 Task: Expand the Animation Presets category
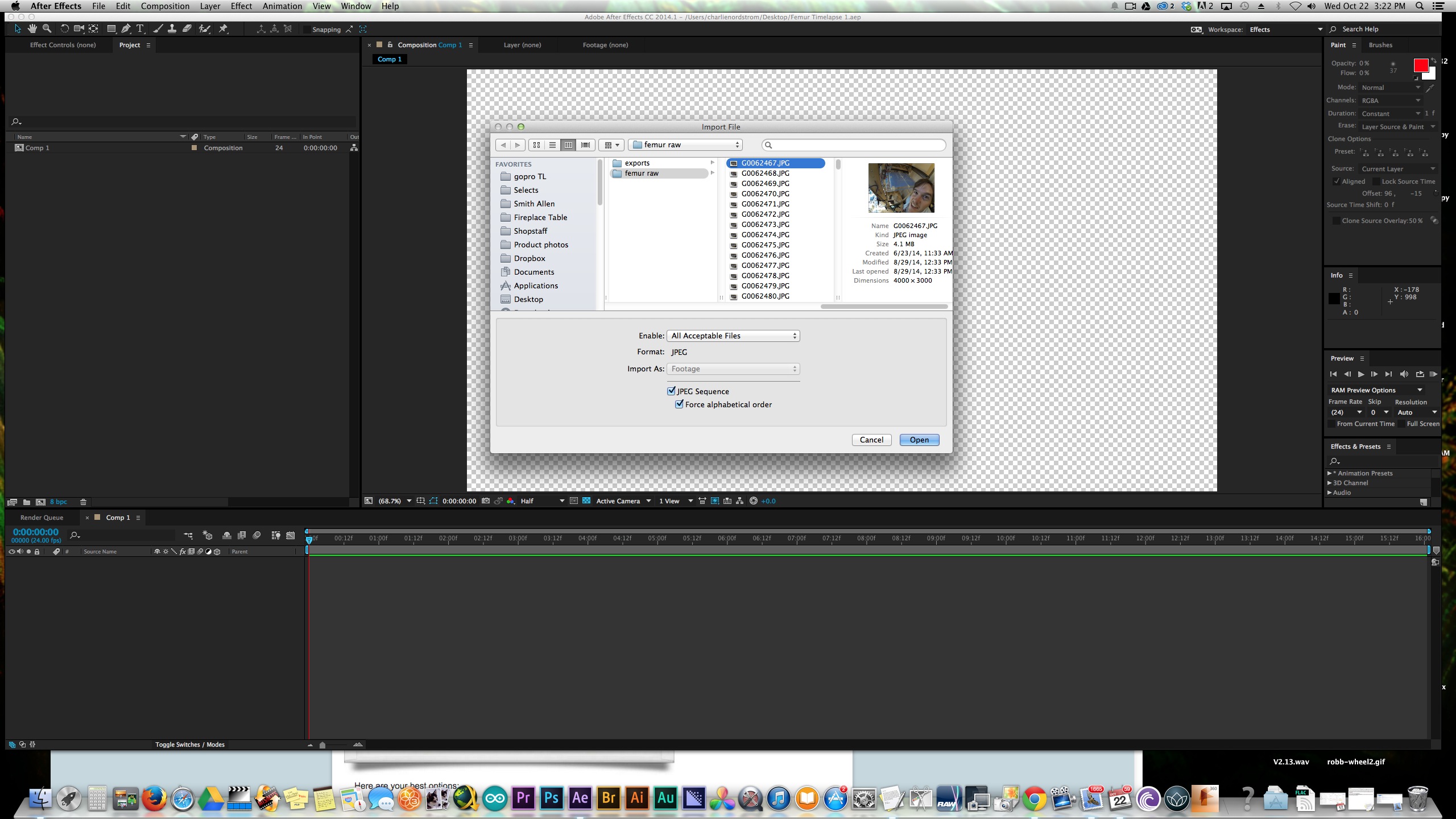[1330, 473]
